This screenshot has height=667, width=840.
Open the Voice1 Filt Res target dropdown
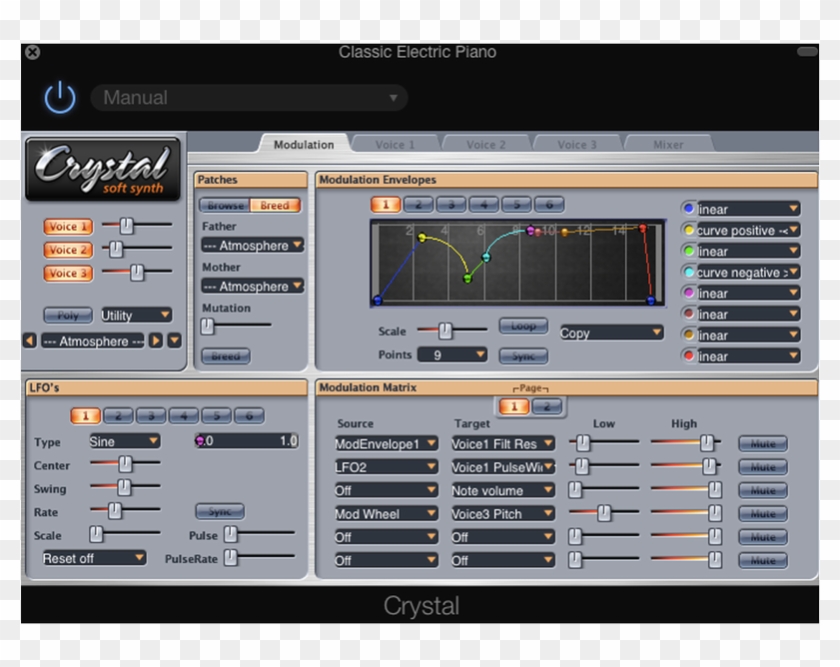(502, 444)
